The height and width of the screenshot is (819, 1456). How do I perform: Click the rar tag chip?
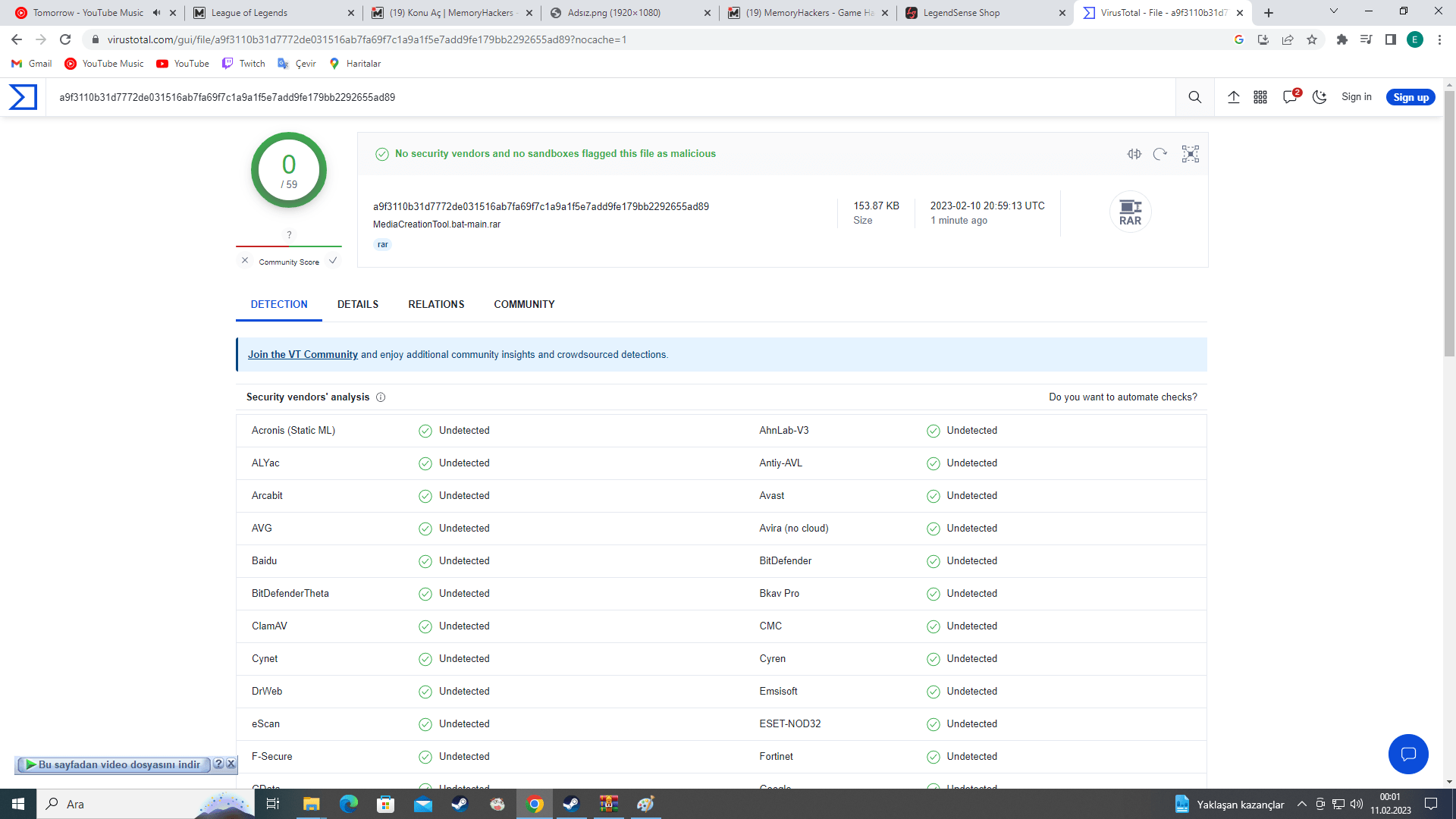(383, 244)
